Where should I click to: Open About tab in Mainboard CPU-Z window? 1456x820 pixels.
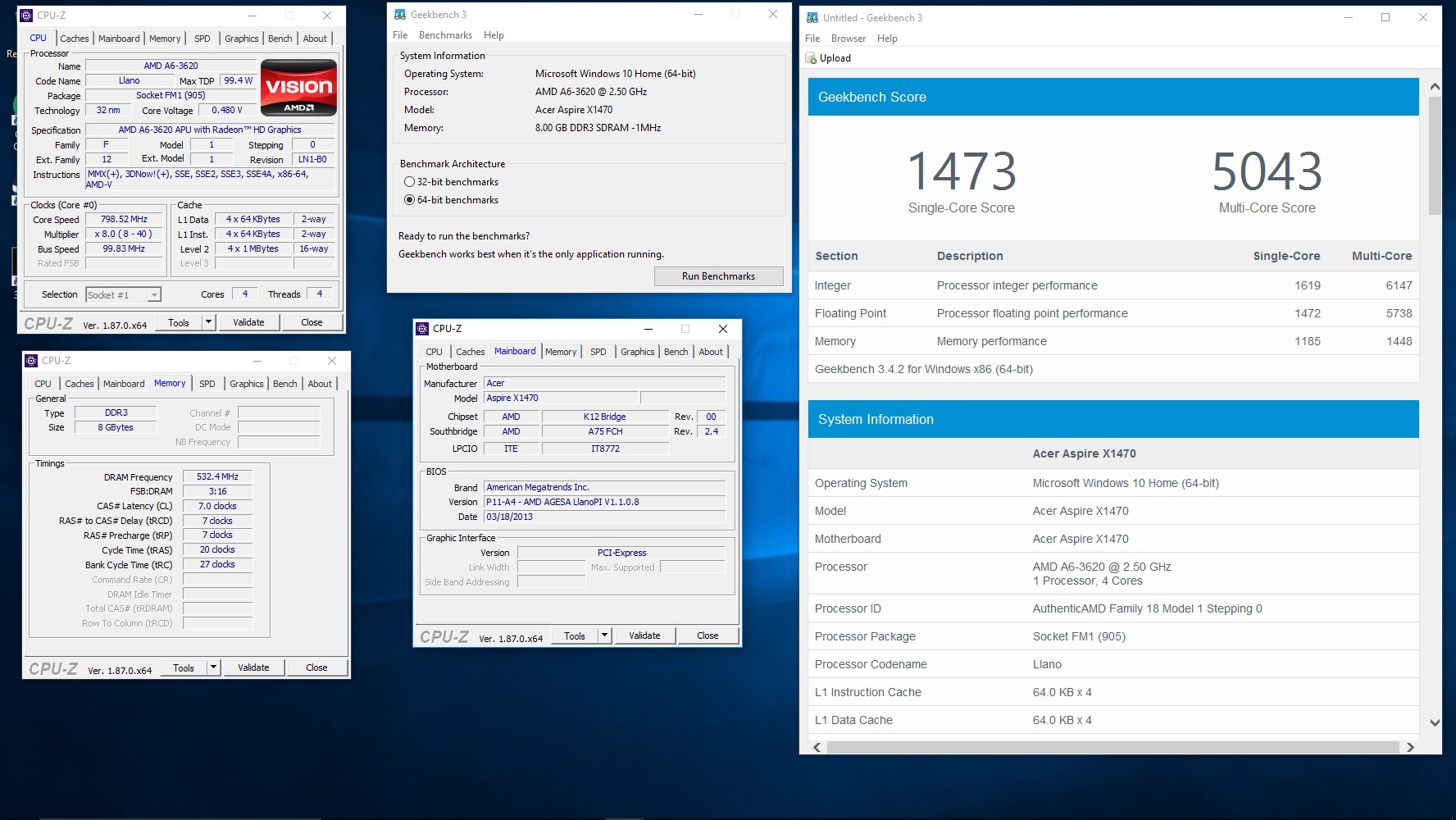click(711, 352)
